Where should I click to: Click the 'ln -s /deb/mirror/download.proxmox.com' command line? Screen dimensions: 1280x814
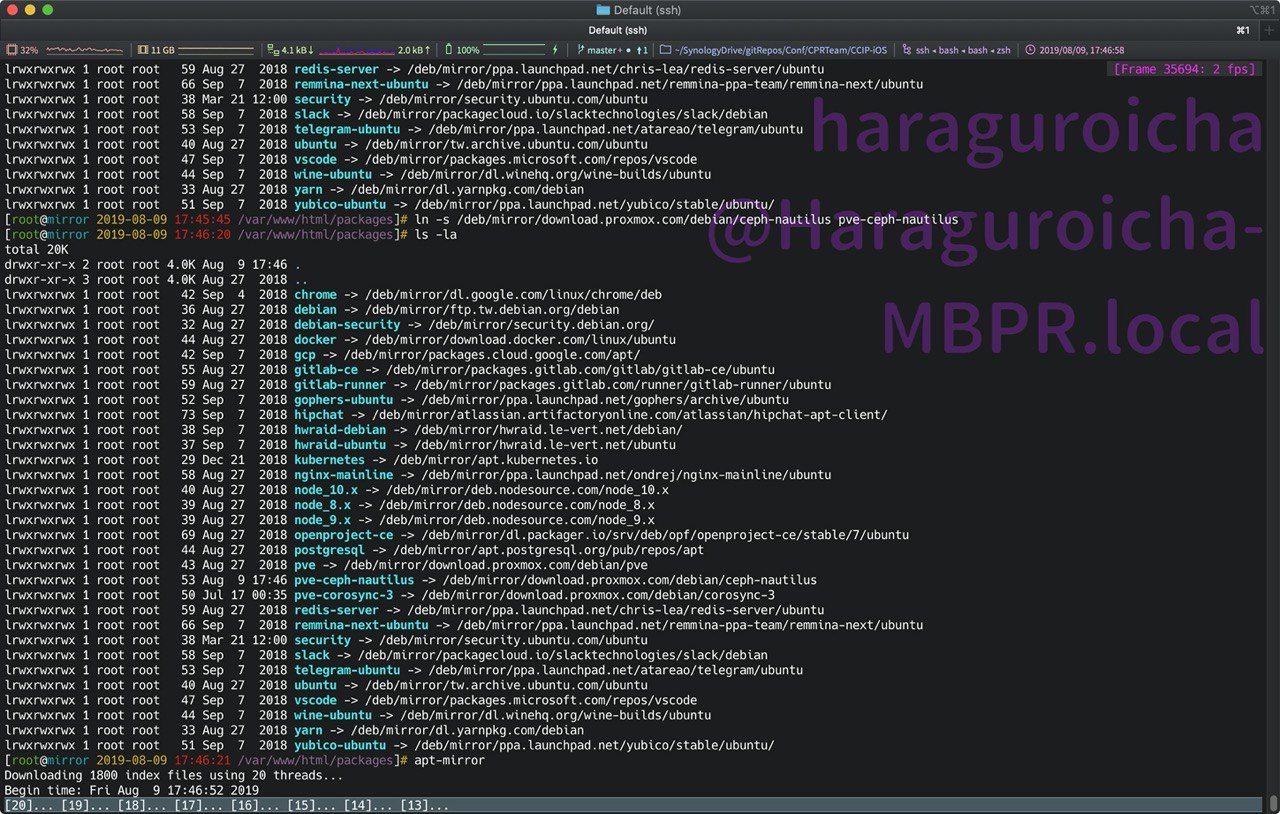coord(685,219)
